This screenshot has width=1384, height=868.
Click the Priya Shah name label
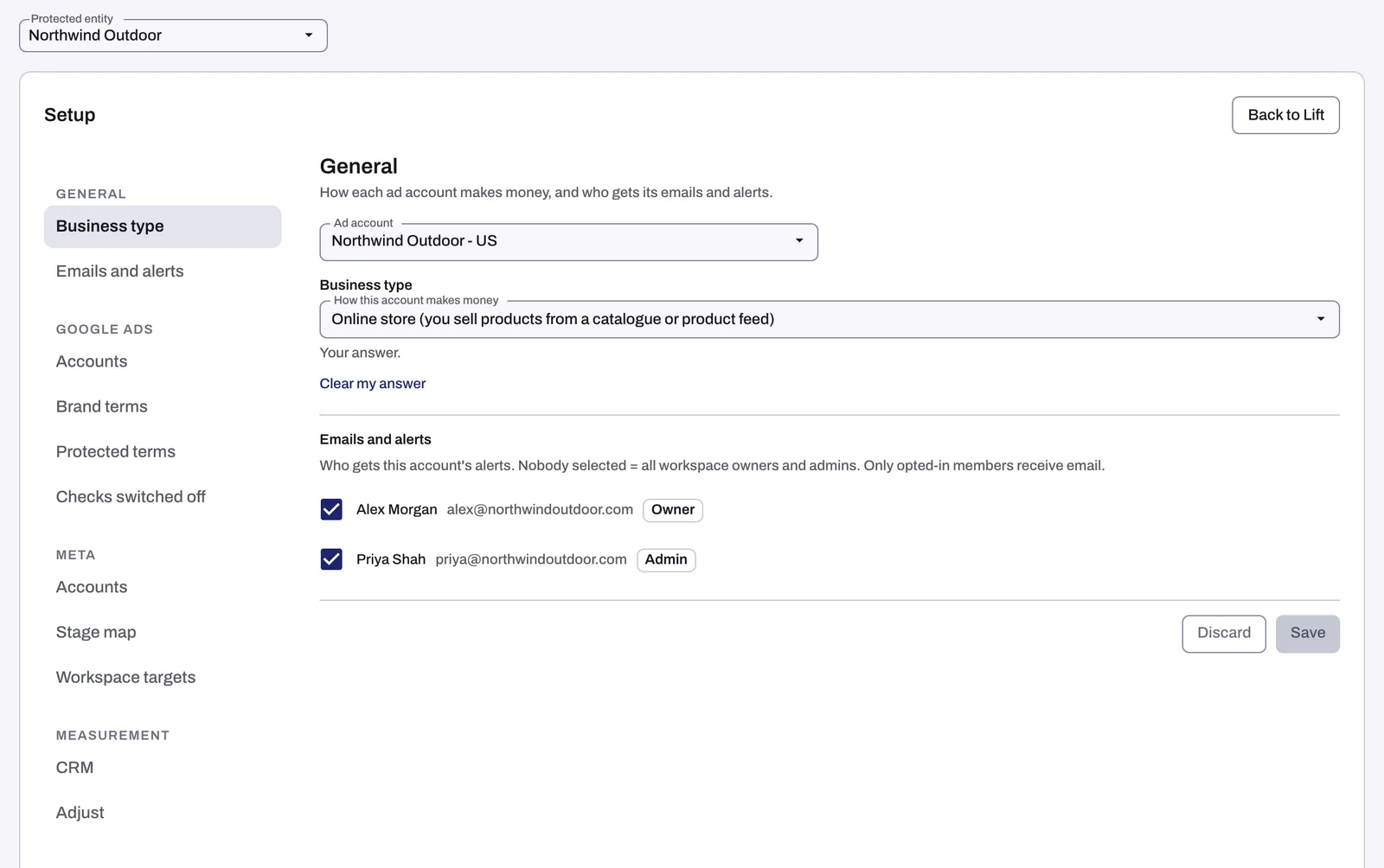click(391, 559)
